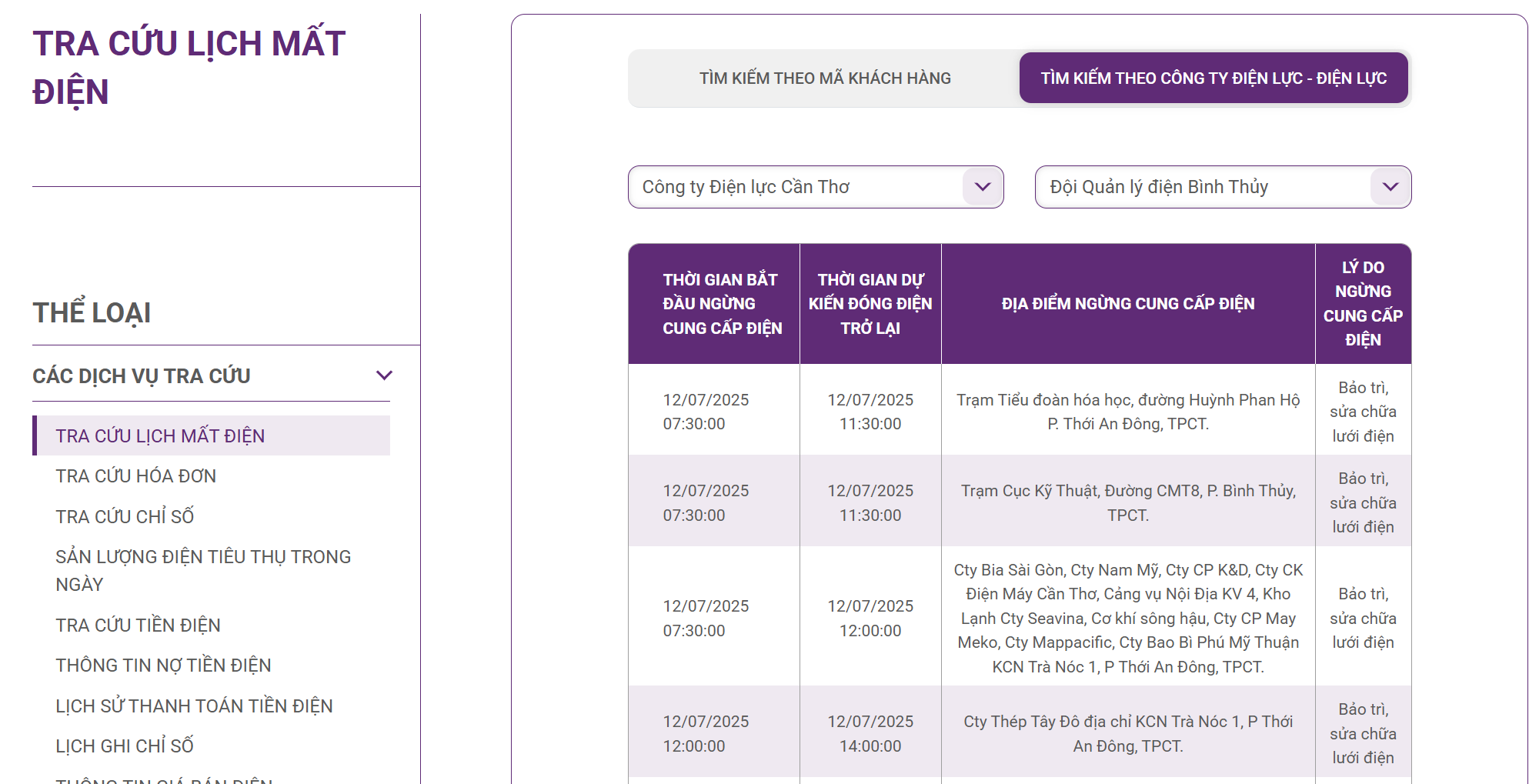1529x784 pixels.
Task: Open Lịch ghi chỉ số page
Action: point(125,746)
